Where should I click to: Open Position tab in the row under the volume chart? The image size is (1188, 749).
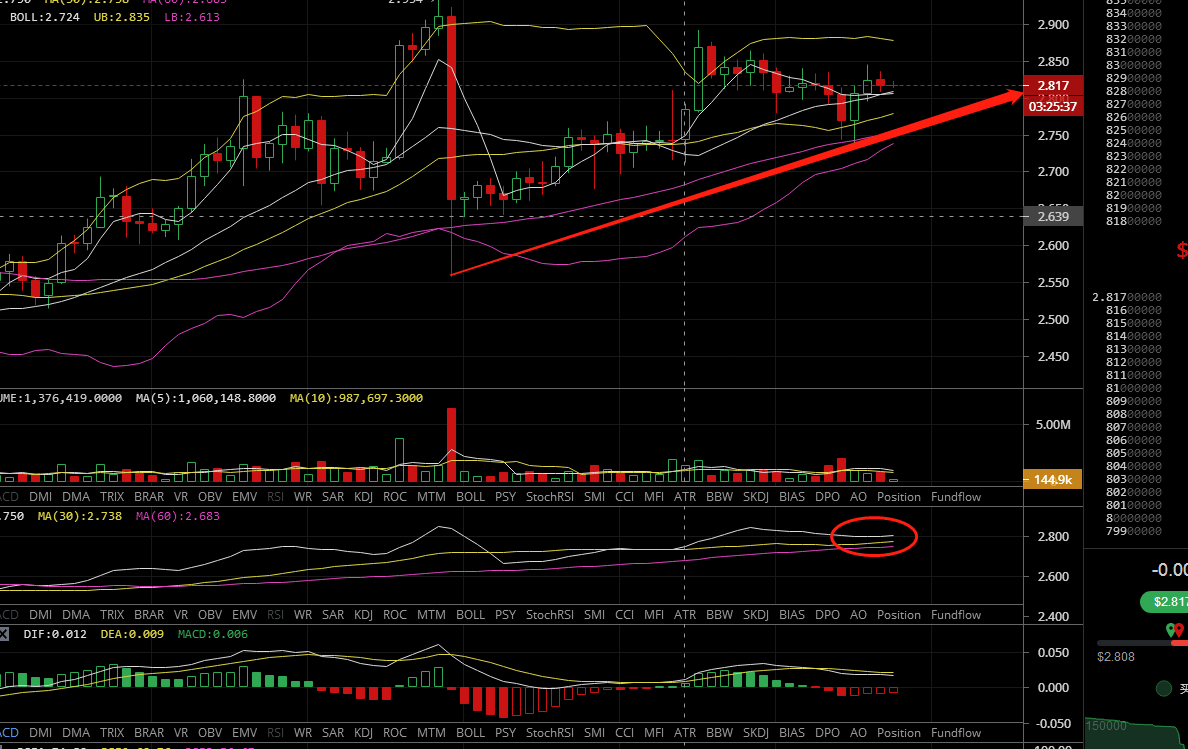(x=899, y=497)
